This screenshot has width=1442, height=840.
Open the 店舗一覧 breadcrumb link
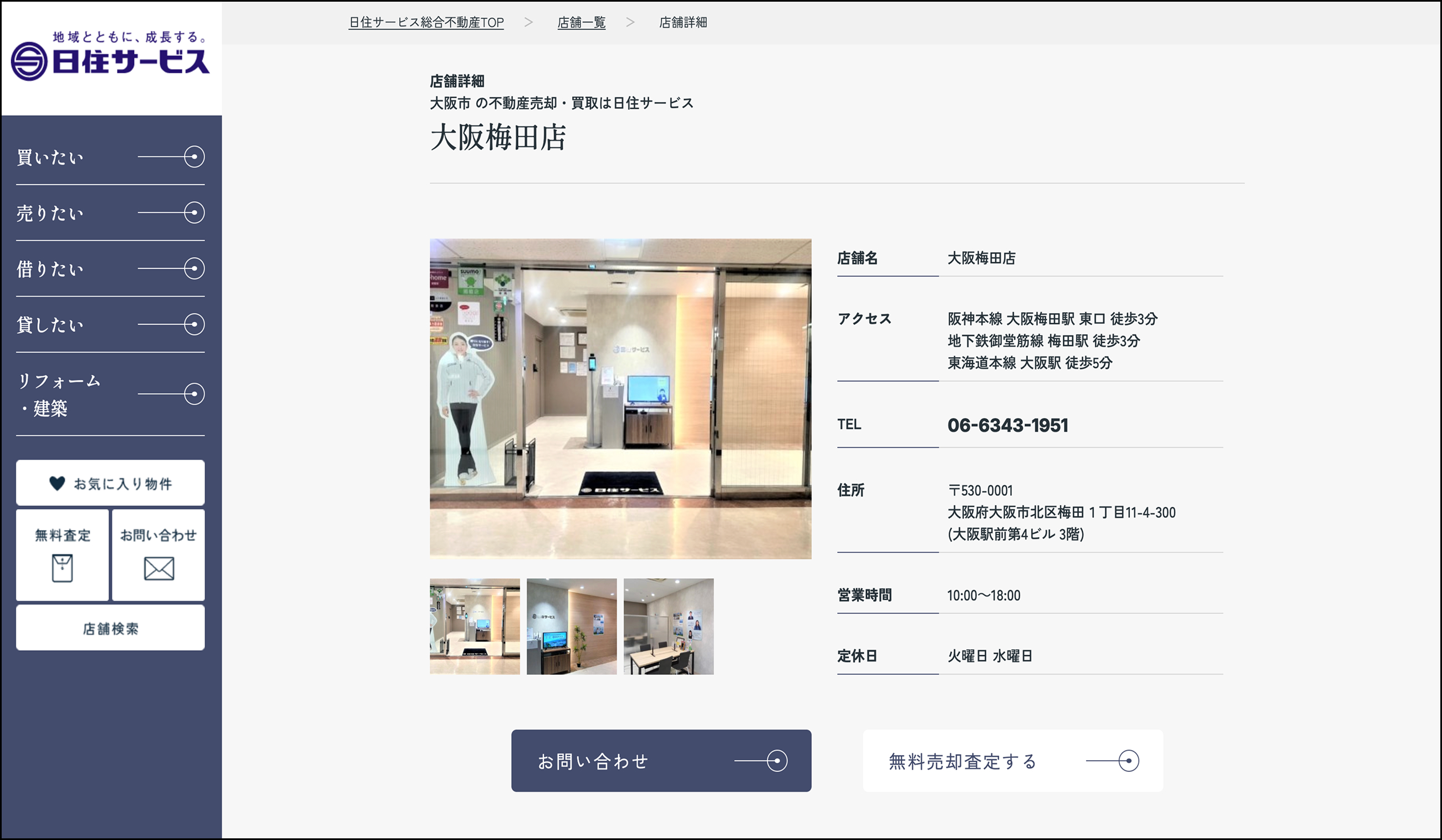point(581,22)
